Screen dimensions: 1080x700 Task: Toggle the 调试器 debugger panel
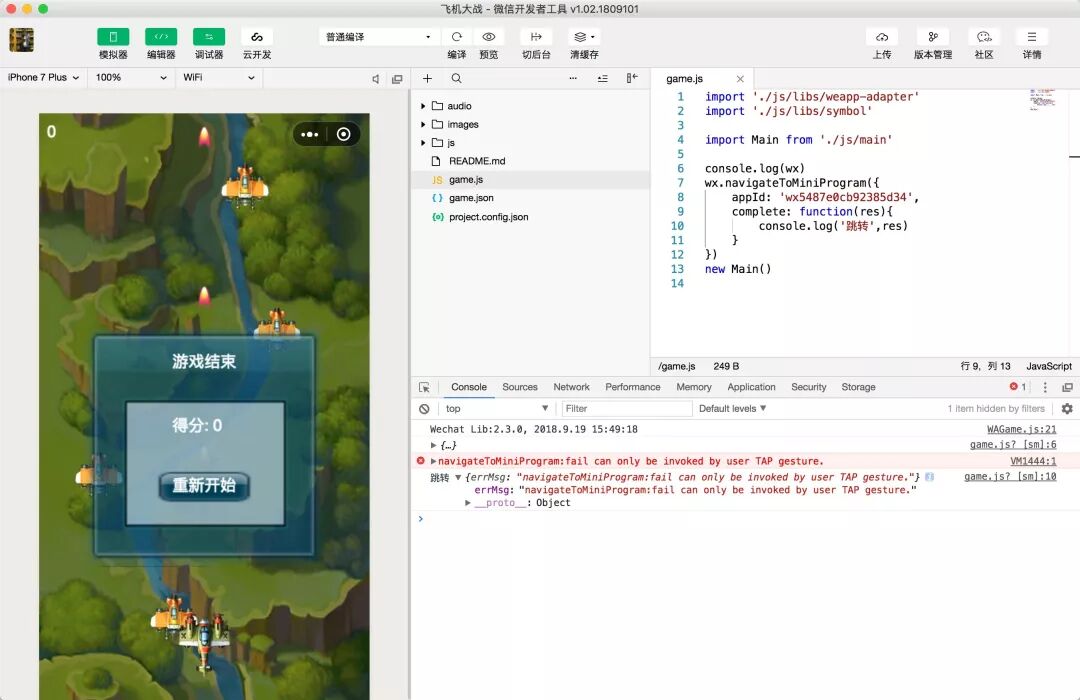click(209, 37)
